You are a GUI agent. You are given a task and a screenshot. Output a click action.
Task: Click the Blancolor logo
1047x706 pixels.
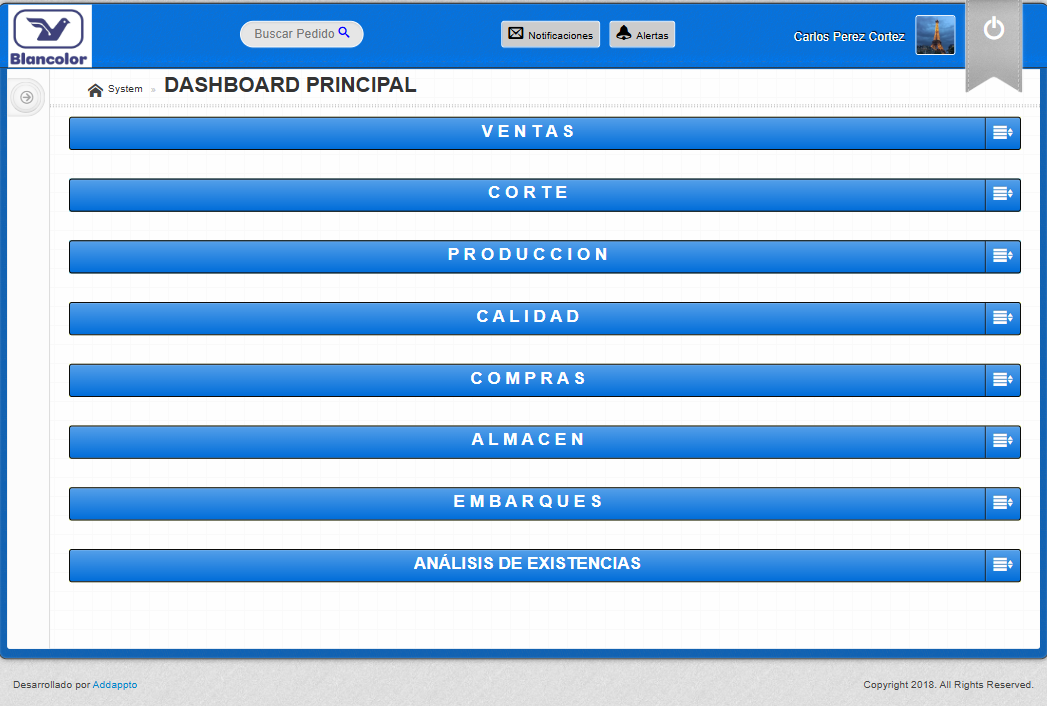[x=48, y=36]
